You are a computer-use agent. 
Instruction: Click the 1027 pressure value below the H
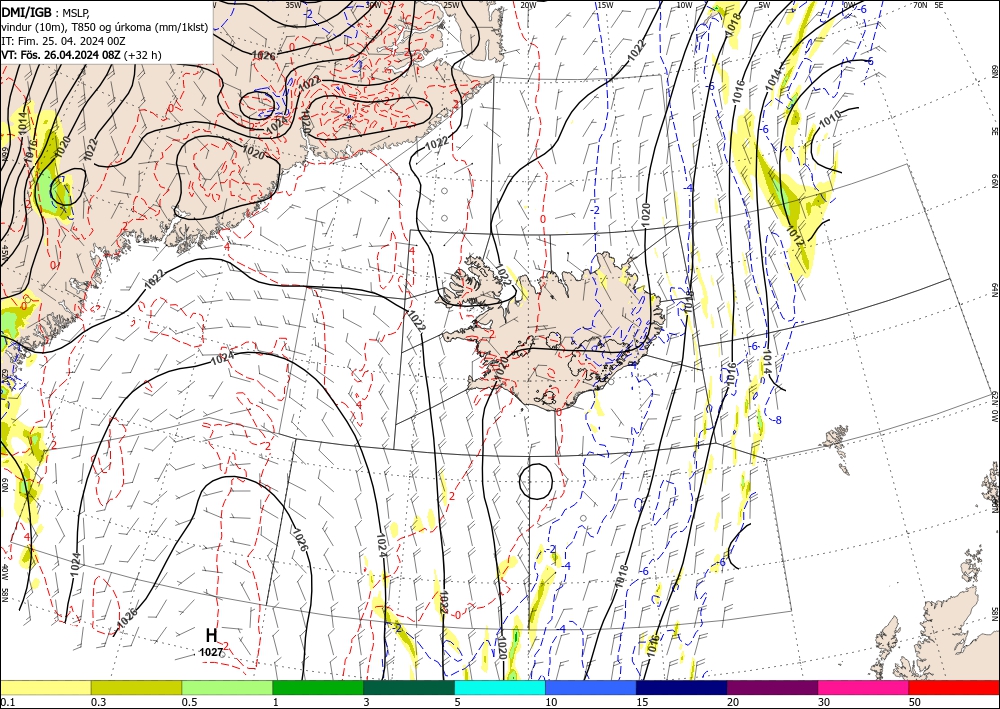pyautogui.click(x=211, y=652)
